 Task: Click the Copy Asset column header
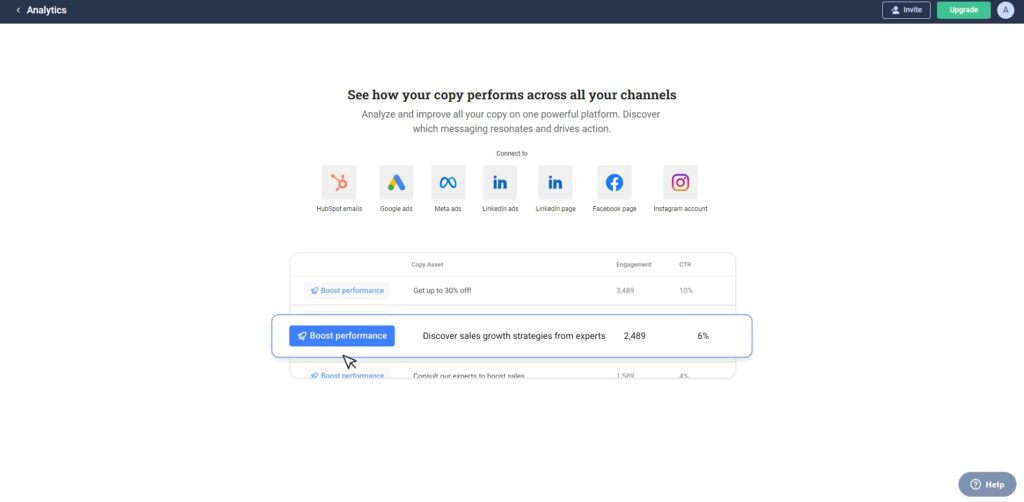pos(427,265)
